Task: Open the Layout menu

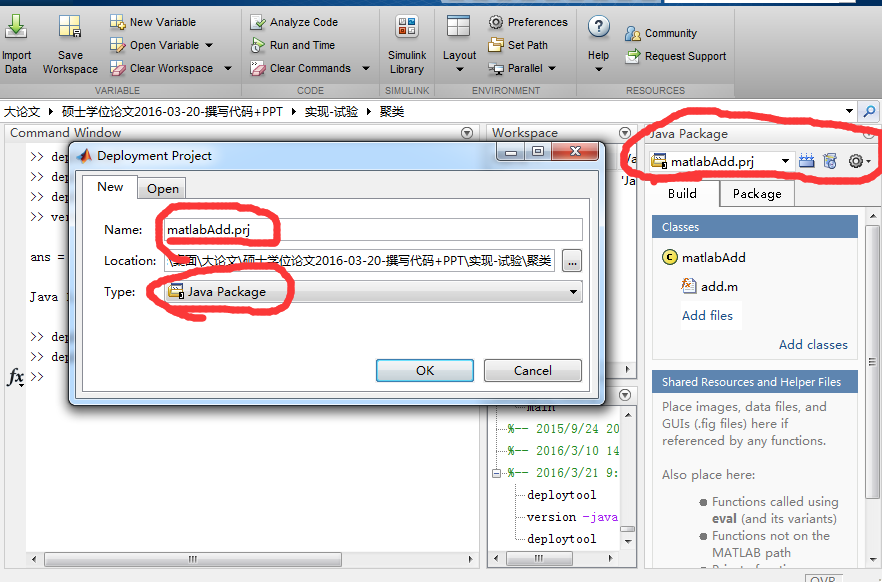Action: pos(459,45)
